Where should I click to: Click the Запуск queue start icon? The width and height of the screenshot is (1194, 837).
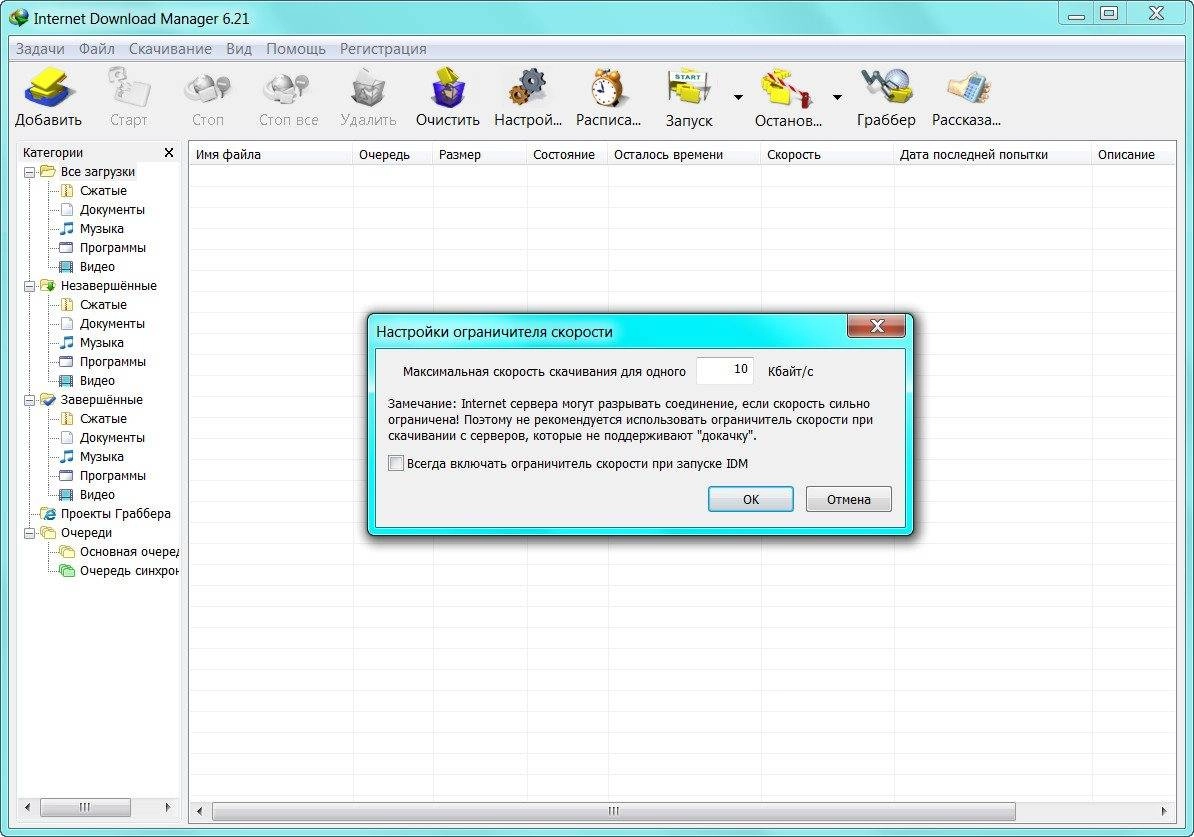[x=688, y=88]
